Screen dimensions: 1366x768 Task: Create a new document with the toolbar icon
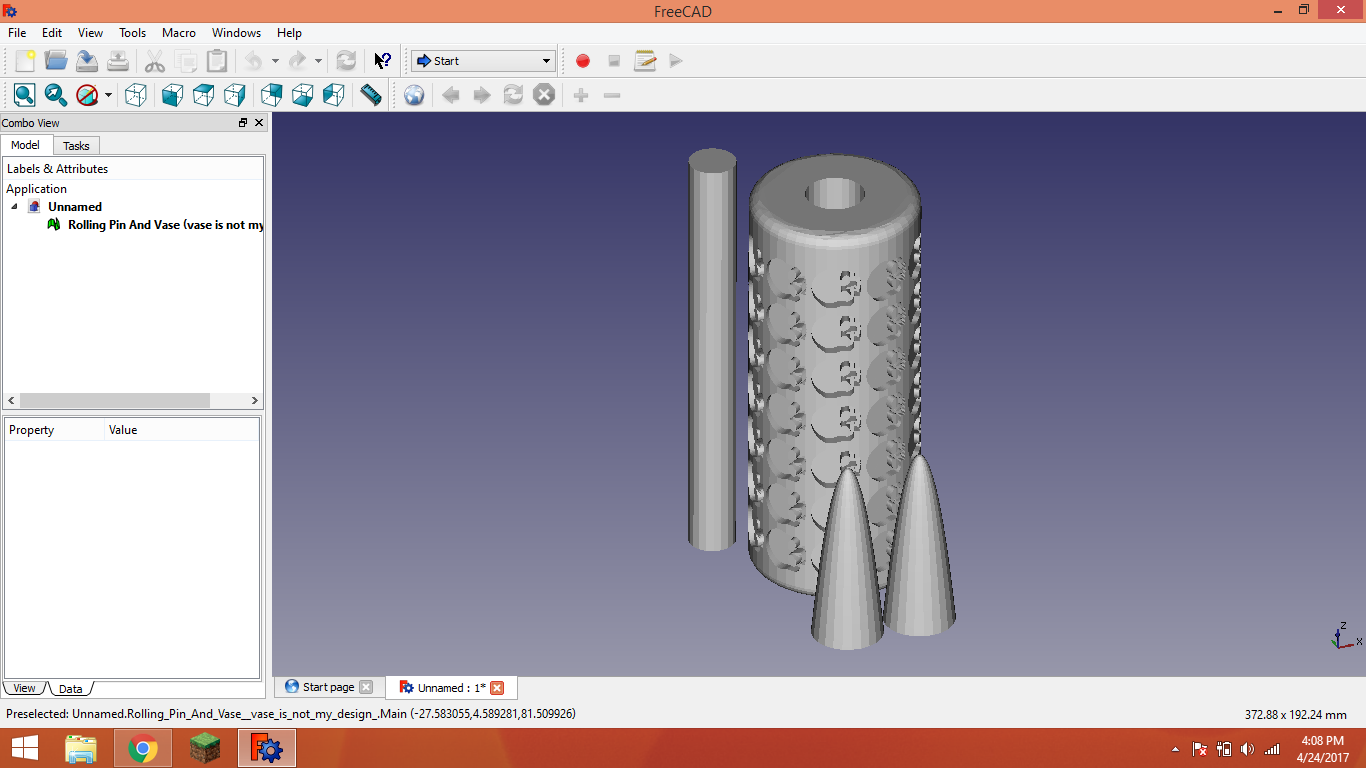click(x=25, y=61)
